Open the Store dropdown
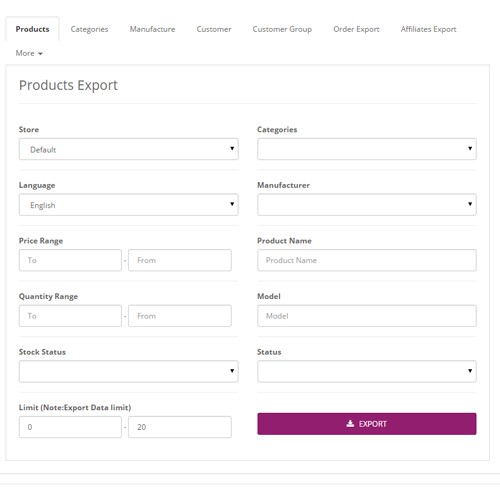The height and width of the screenshot is (500, 500). pyautogui.click(x=129, y=149)
